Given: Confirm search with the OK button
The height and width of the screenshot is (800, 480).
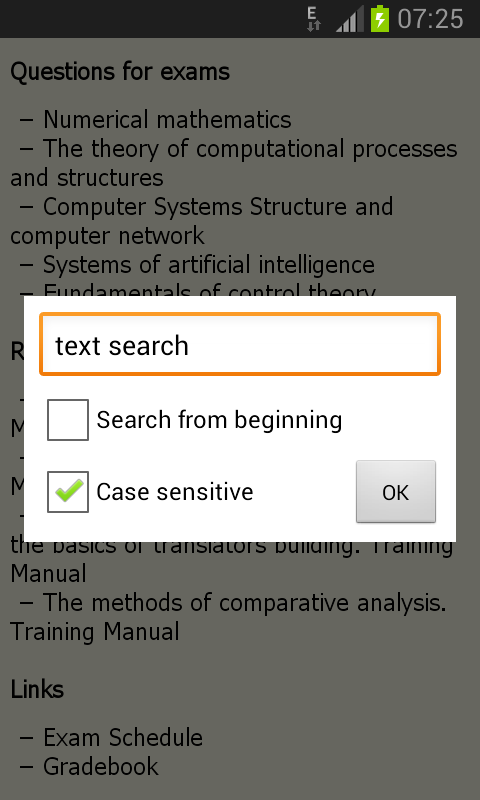Looking at the screenshot, I should pyautogui.click(x=396, y=492).
